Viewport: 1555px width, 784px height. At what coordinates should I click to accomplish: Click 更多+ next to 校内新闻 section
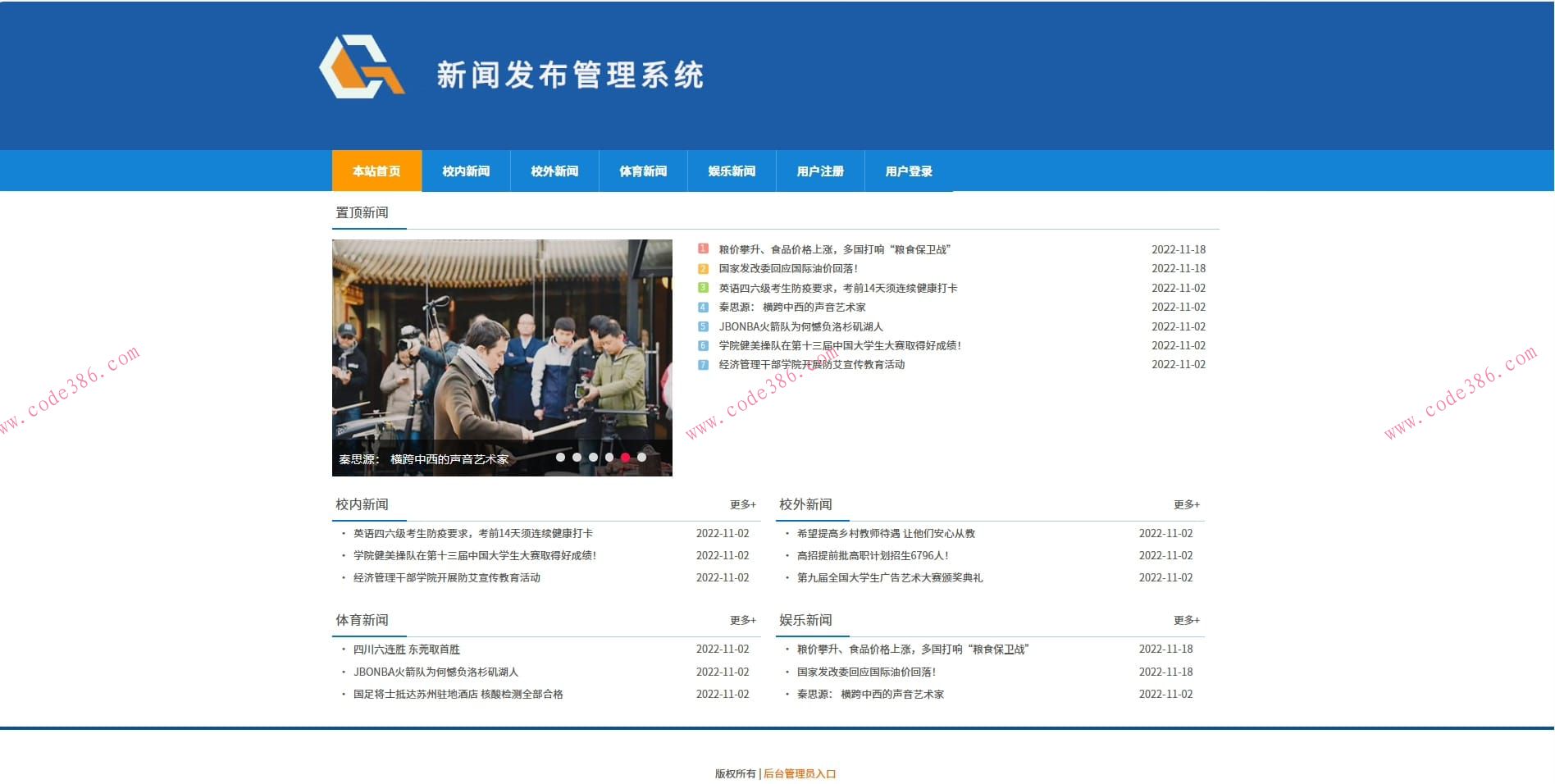[741, 505]
